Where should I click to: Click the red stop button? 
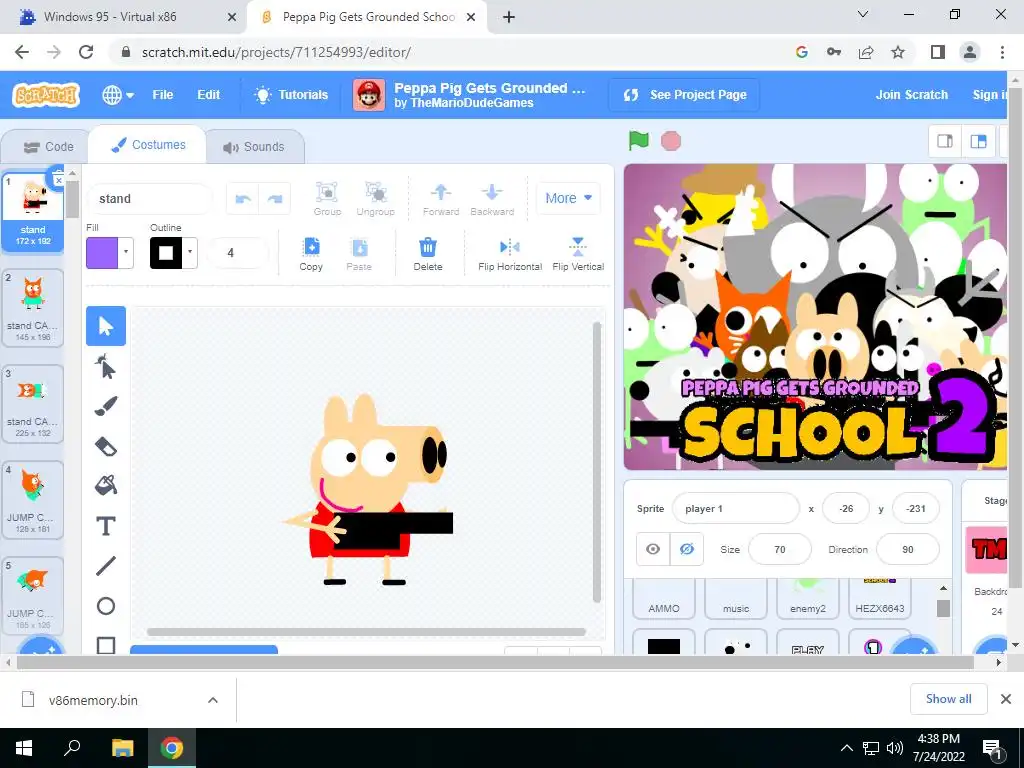point(671,141)
